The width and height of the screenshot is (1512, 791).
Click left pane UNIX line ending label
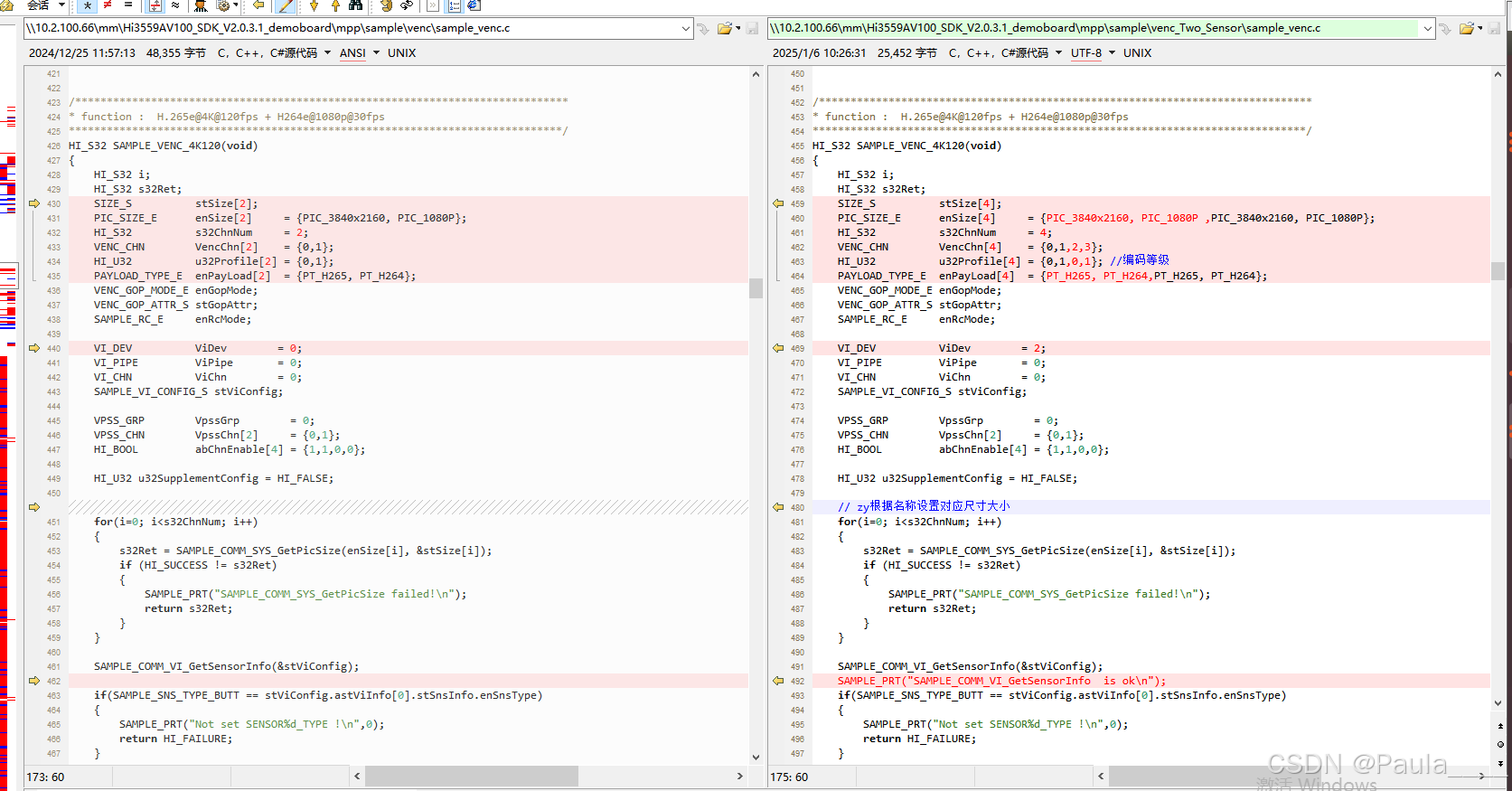click(402, 53)
